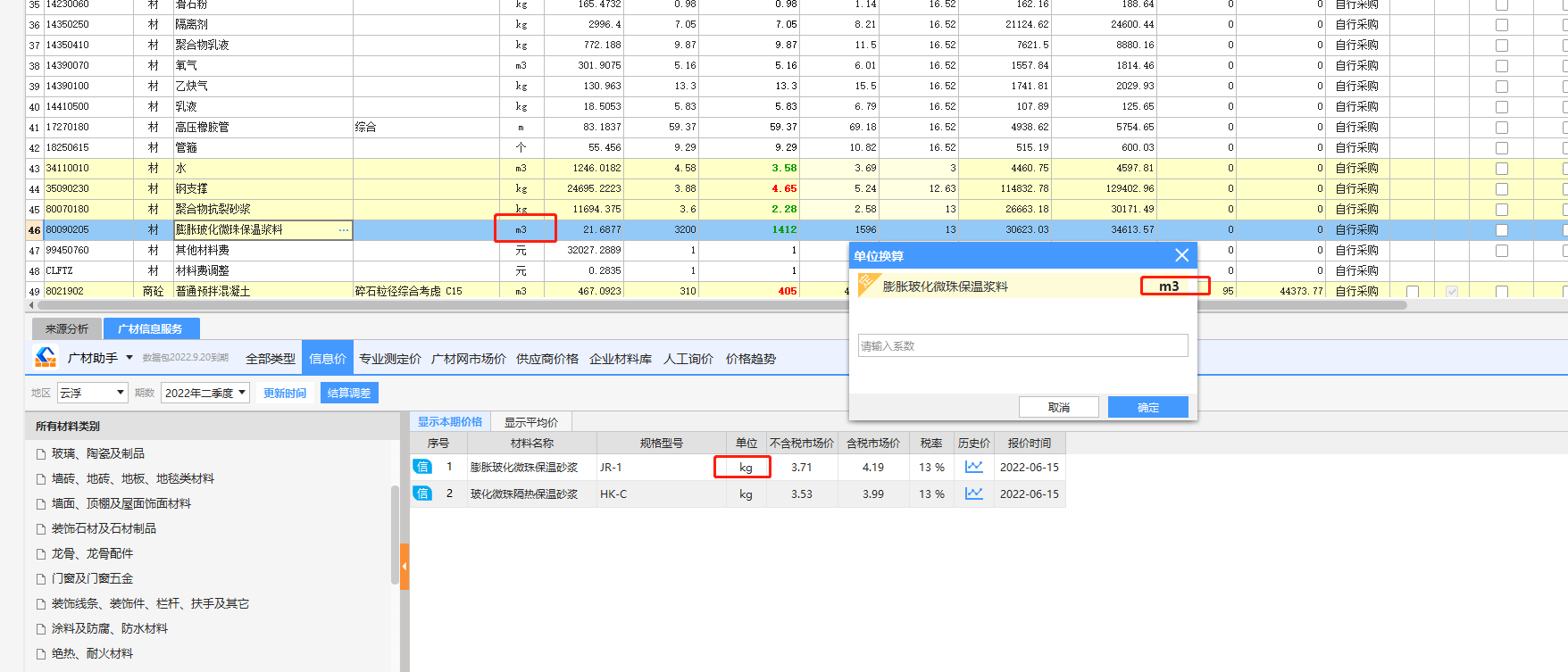Select 墙面、顶棚及屋面饰面材料 category
Screen dimensions: 1568x672
click(x=121, y=503)
